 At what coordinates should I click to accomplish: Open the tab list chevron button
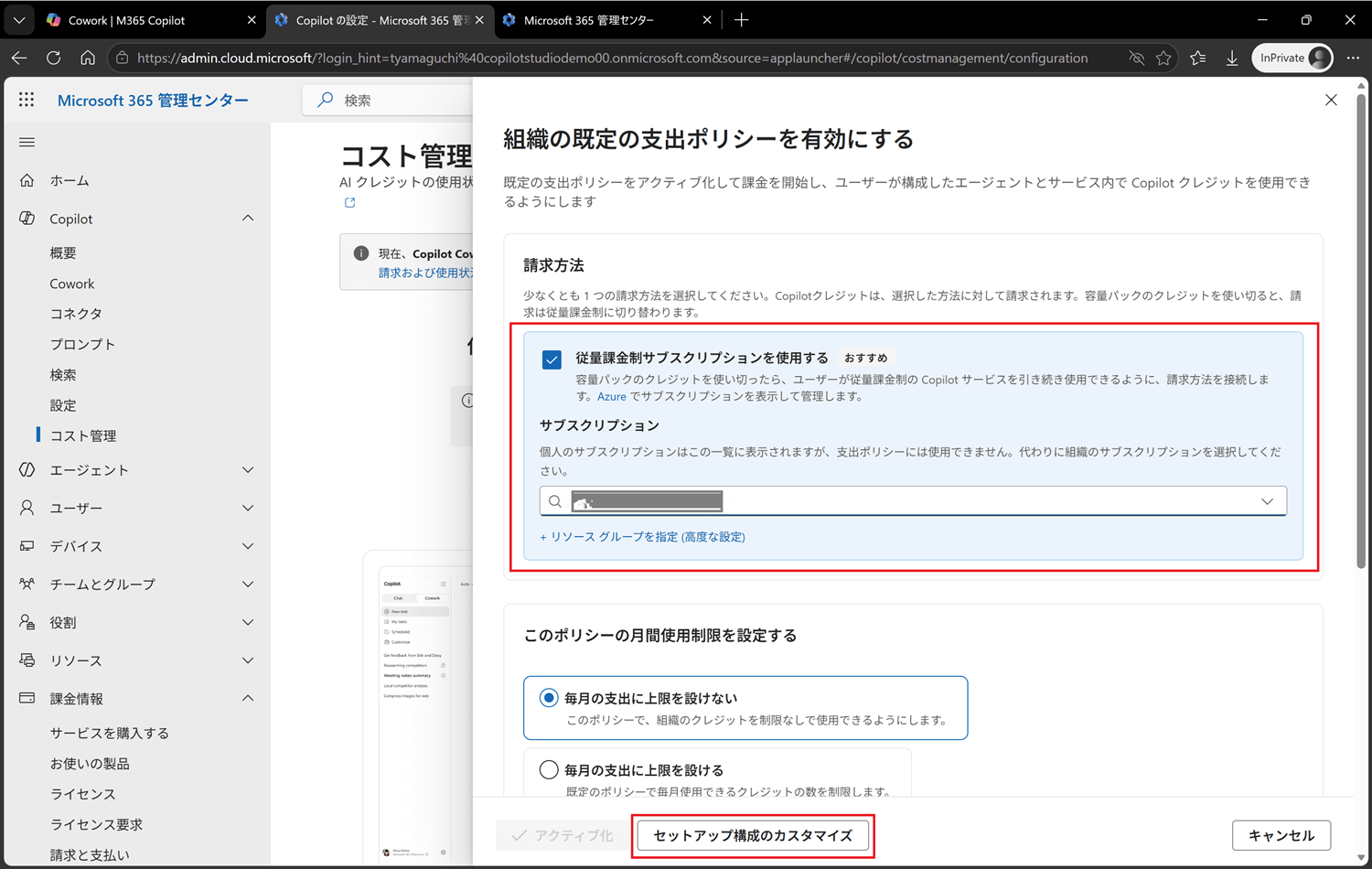click(18, 19)
